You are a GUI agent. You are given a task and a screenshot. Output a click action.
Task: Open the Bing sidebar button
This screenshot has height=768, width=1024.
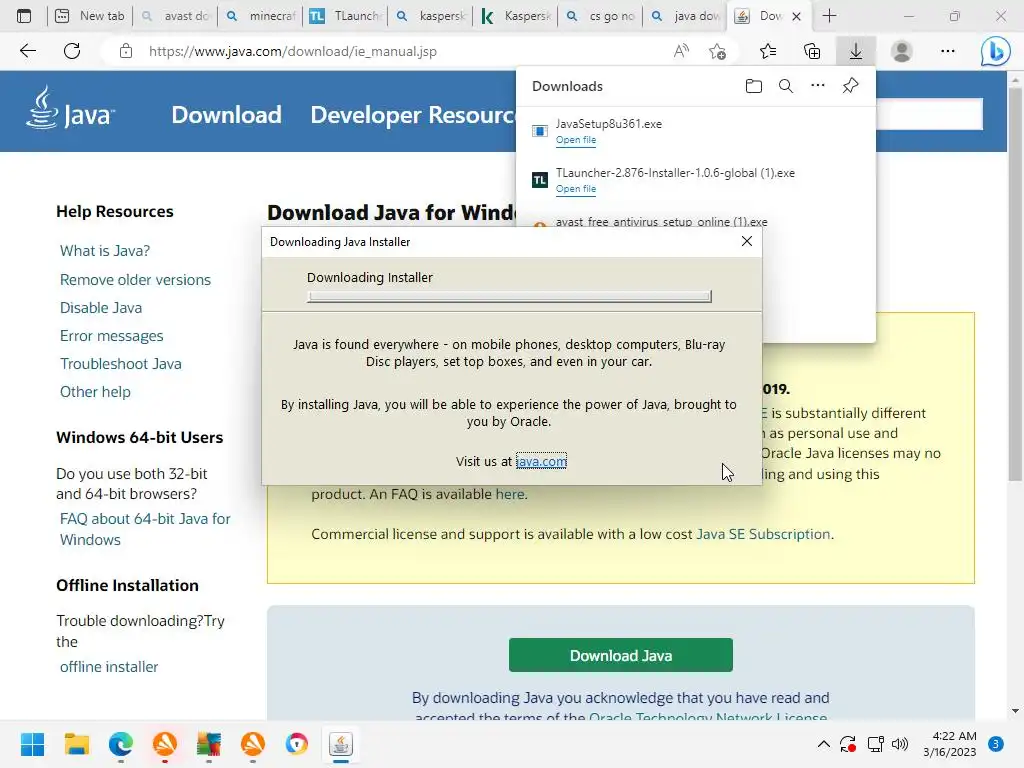(x=995, y=51)
